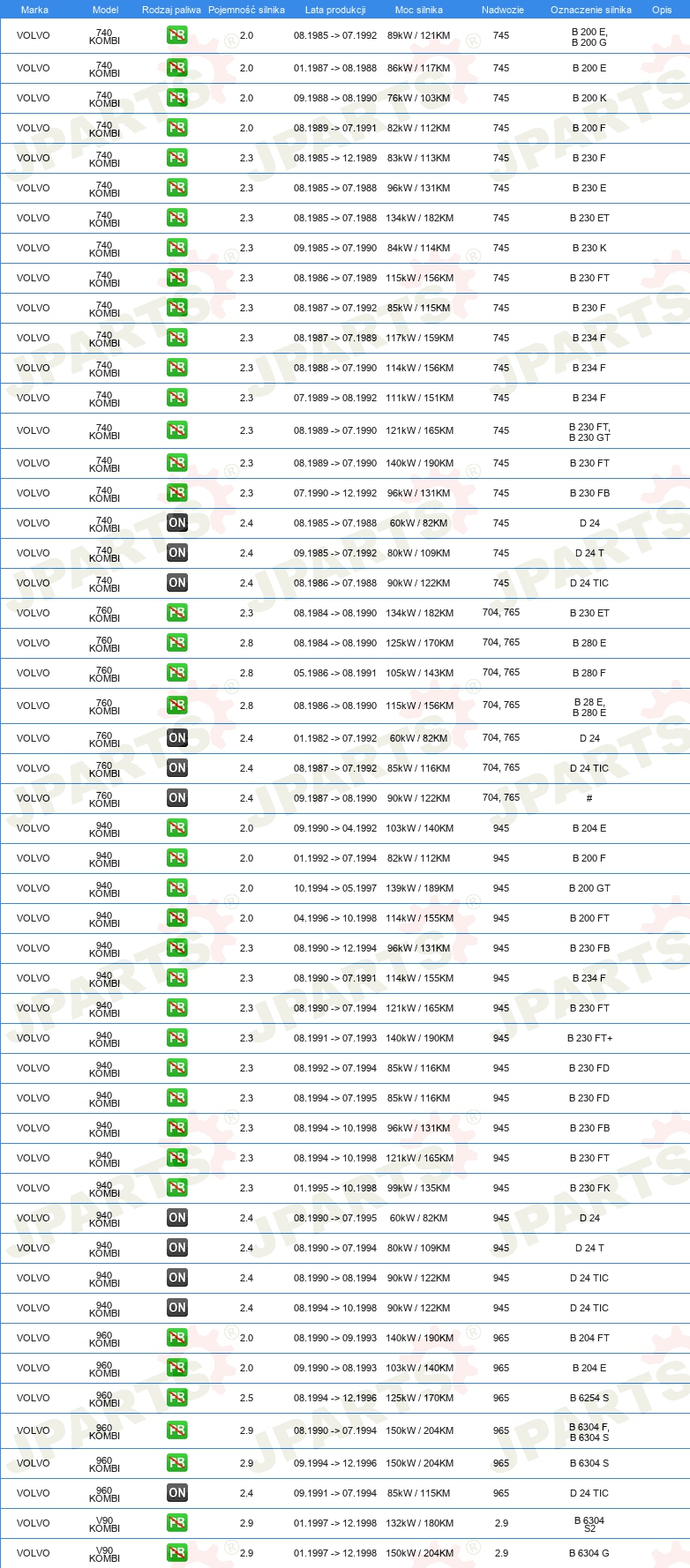Viewport: 690px width, 1568px height.
Task: Click the Rodzaj paliwa column header
Action: coord(171,10)
